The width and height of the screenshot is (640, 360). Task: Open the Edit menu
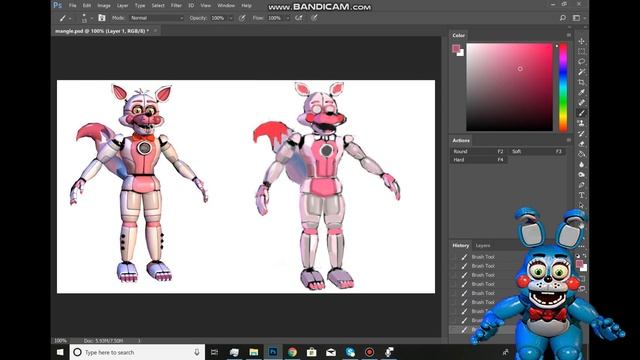pyautogui.click(x=87, y=6)
